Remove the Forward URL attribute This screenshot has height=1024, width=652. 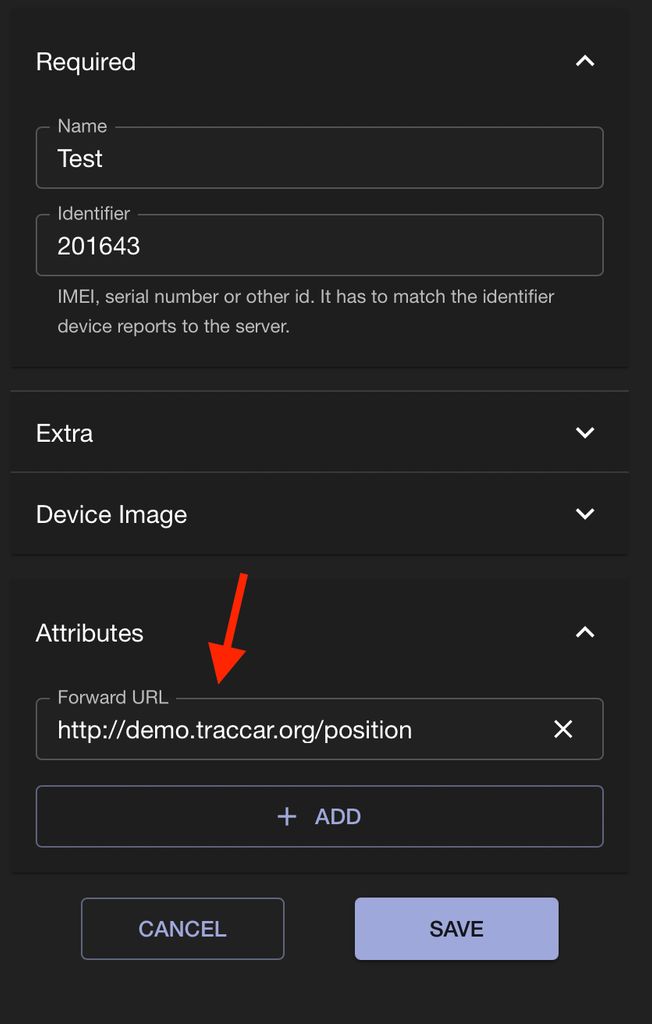click(x=563, y=729)
